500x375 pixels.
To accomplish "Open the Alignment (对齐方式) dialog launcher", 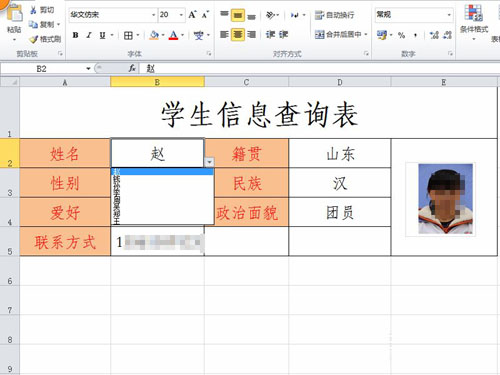I will click(x=366, y=53).
